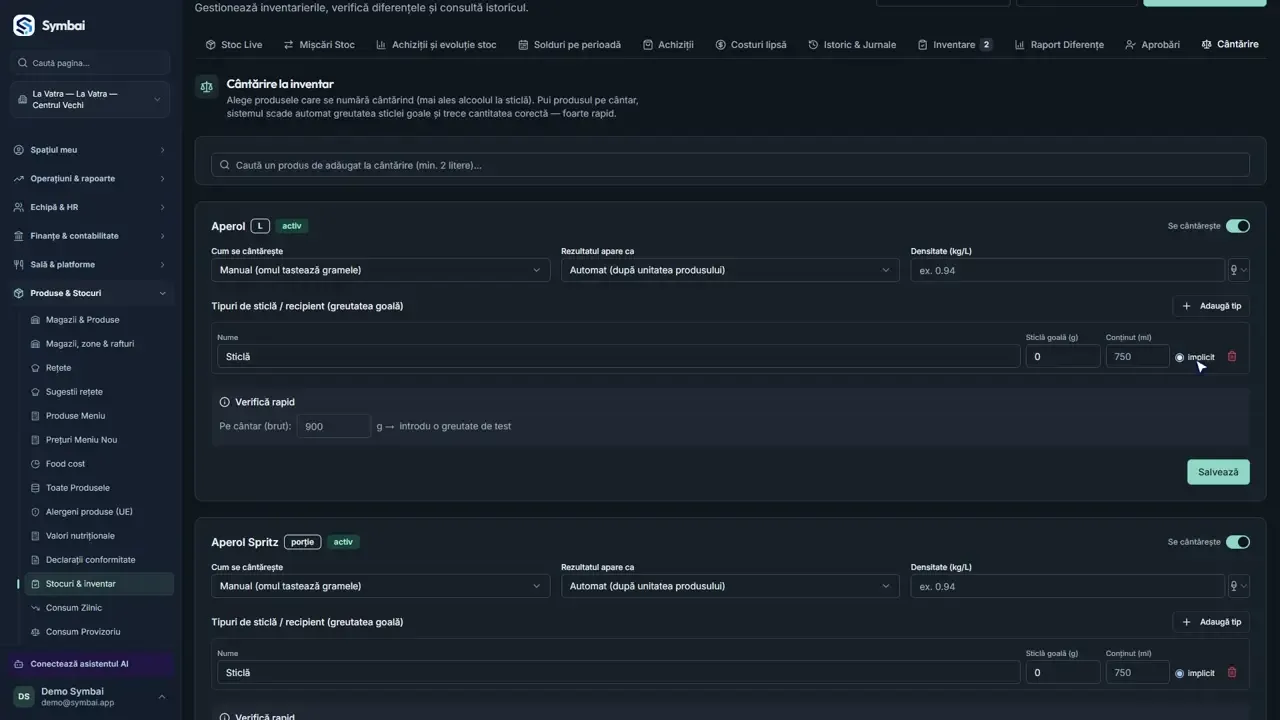Expand the Finanțe & contabilitate section

90,236
